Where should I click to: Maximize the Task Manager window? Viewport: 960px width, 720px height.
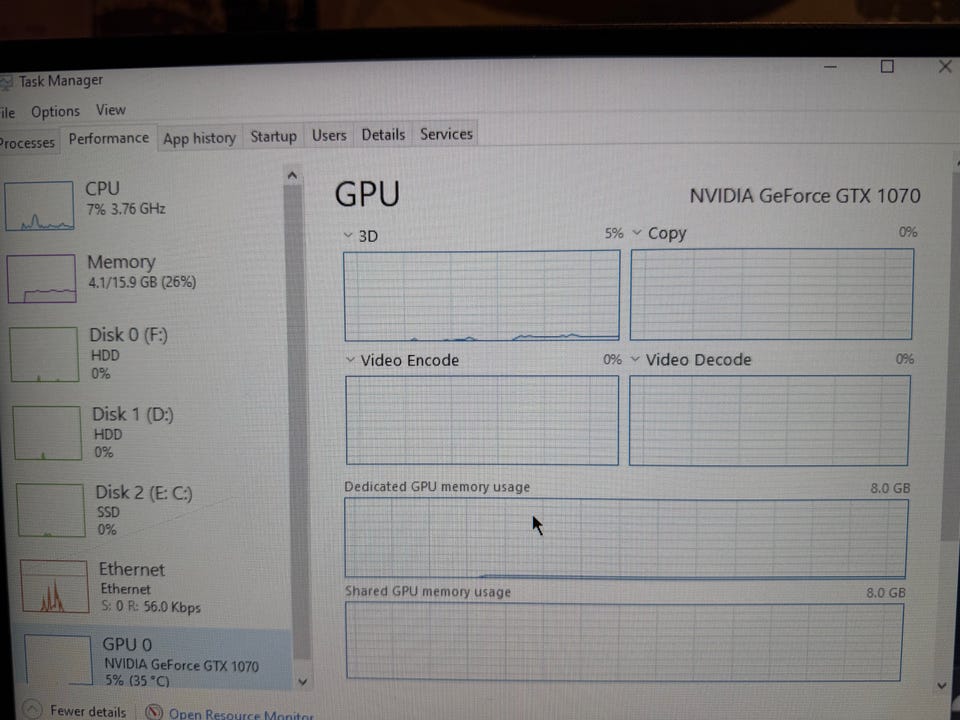pos(887,66)
